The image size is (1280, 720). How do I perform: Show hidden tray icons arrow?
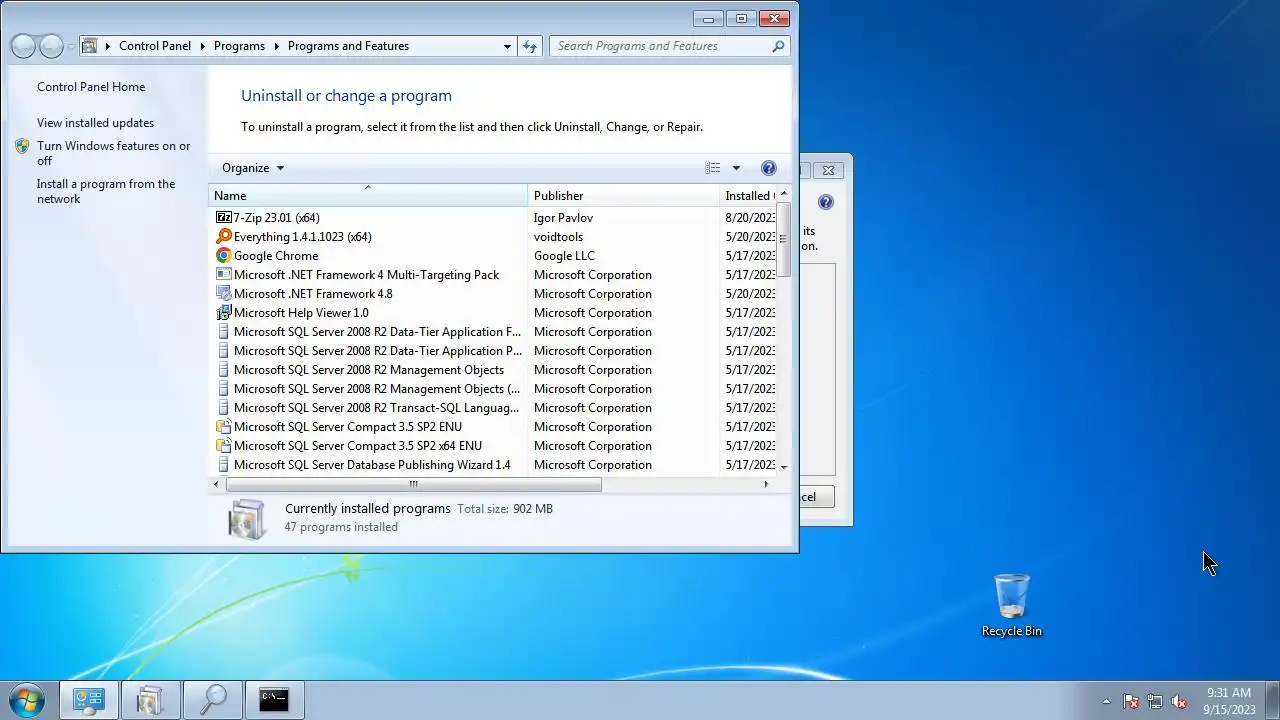(1106, 701)
